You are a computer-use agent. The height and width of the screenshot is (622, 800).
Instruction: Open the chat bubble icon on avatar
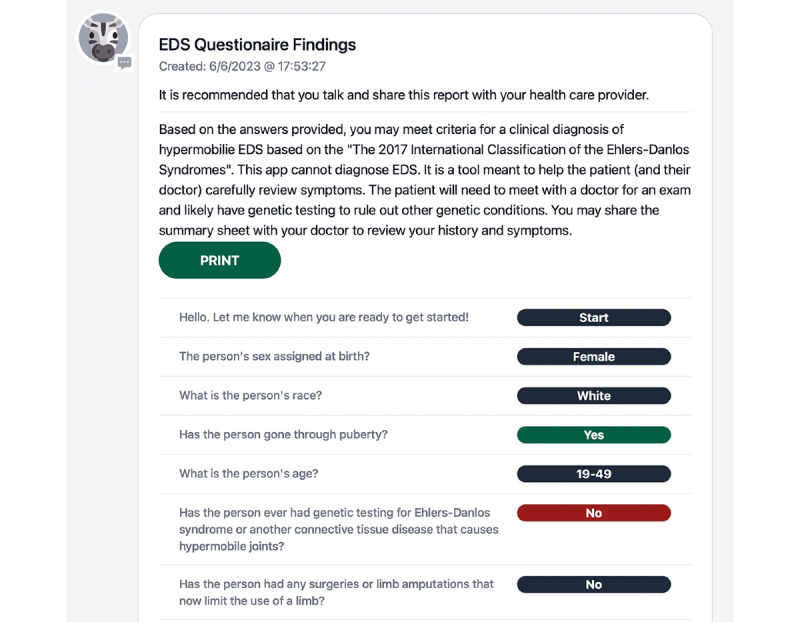124,63
